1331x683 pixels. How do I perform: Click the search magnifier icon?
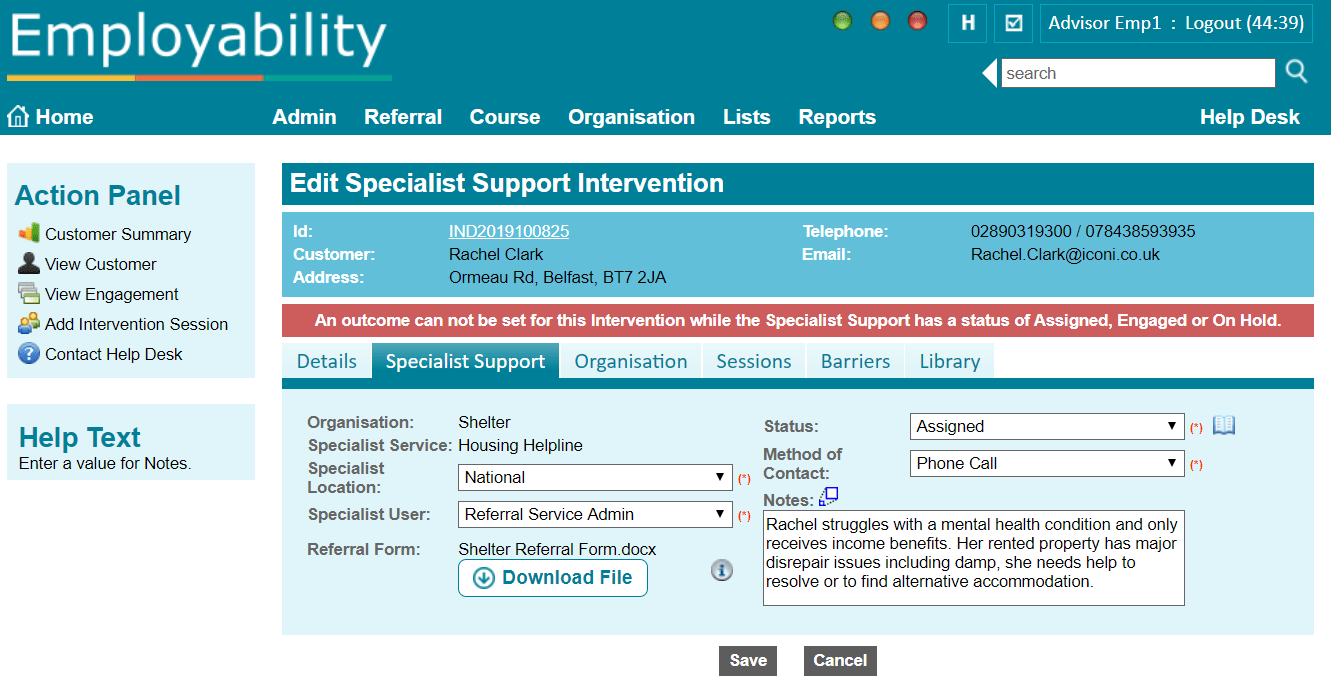pos(1296,72)
